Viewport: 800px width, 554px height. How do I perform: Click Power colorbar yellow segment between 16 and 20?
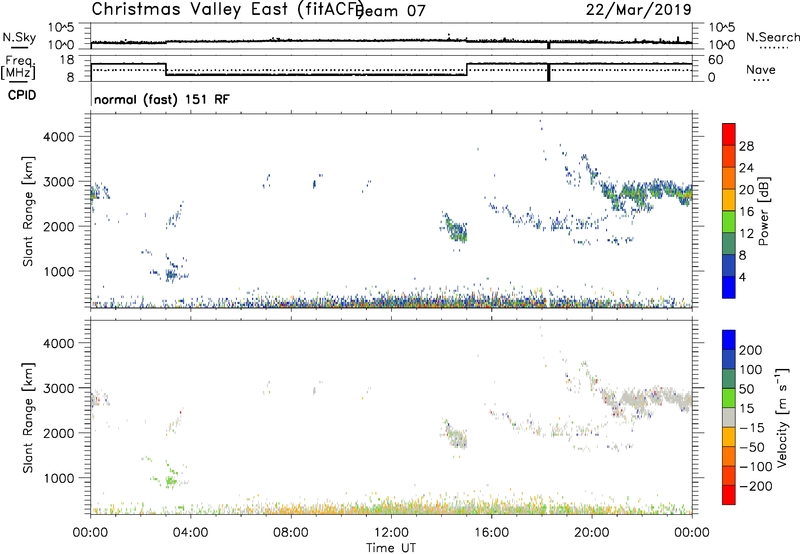(729, 200)
